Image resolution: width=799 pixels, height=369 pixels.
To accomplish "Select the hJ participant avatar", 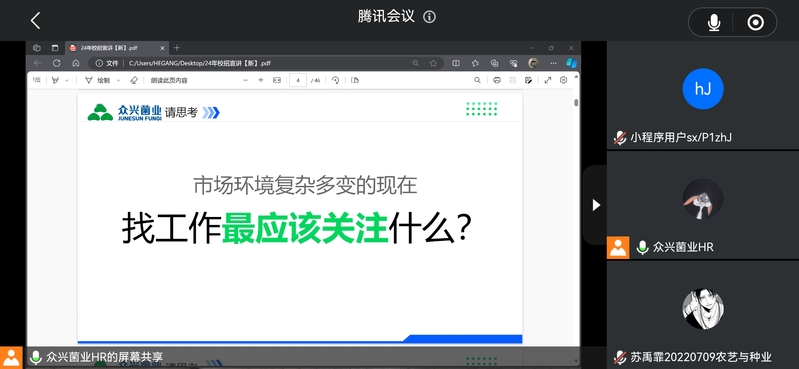I will click(x=703, y=89).
